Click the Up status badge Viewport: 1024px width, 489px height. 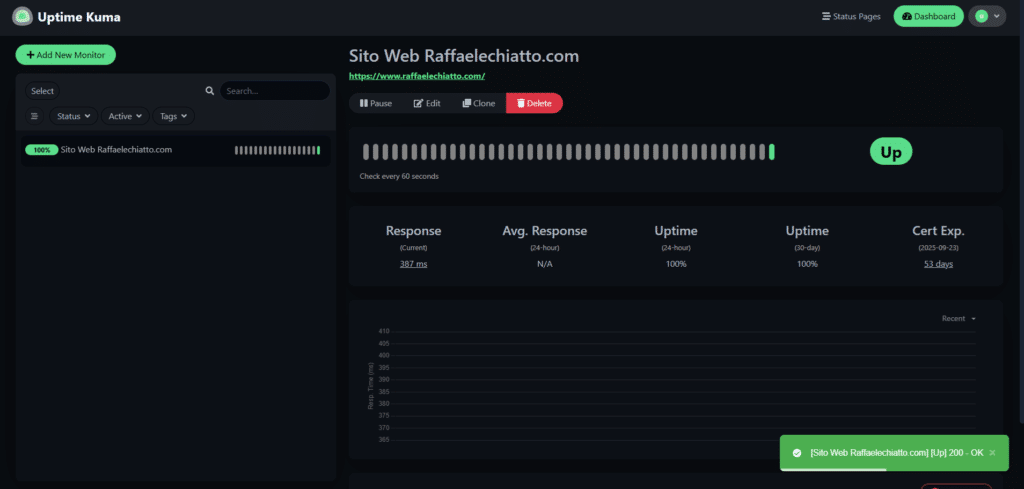click(x=891, y=152)
